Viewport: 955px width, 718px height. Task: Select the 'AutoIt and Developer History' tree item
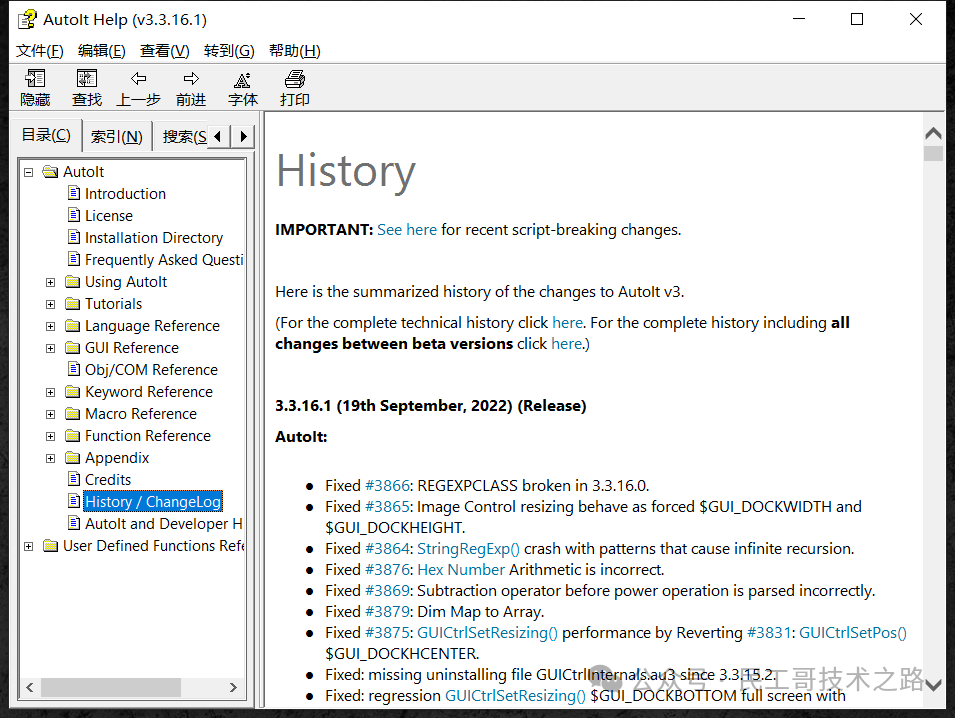coord(164,524)
